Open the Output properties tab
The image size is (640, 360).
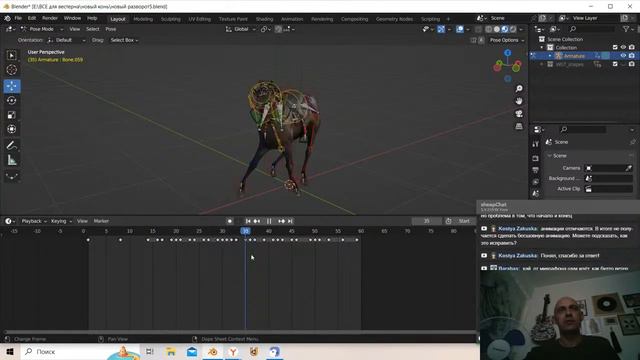click(536, 170)
